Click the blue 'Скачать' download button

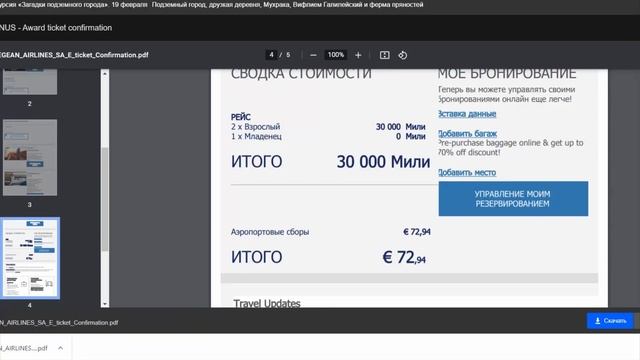tap(610, 321)
